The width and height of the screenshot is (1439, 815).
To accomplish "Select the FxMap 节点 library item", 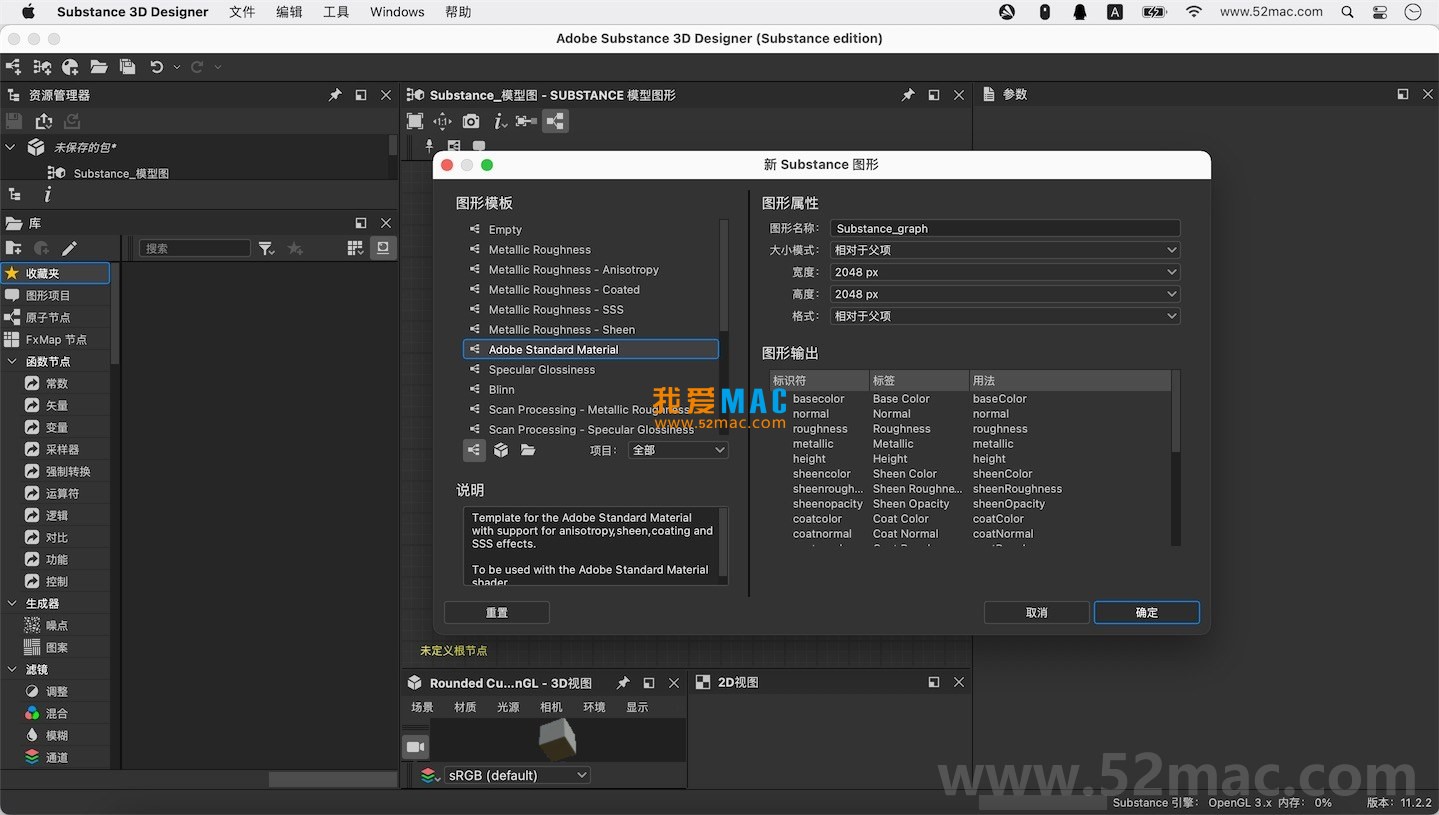I will (x=55, y=339).
